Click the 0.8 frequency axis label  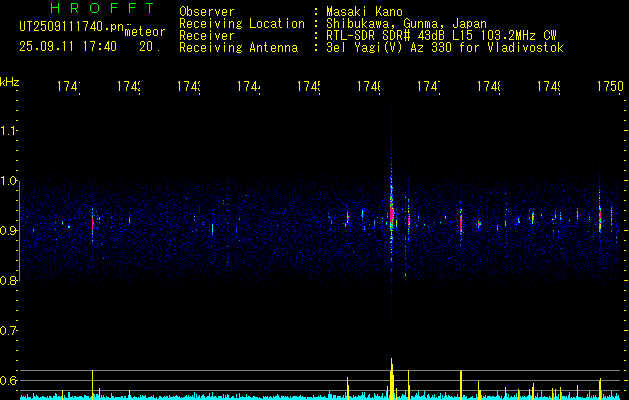point(8,280)
